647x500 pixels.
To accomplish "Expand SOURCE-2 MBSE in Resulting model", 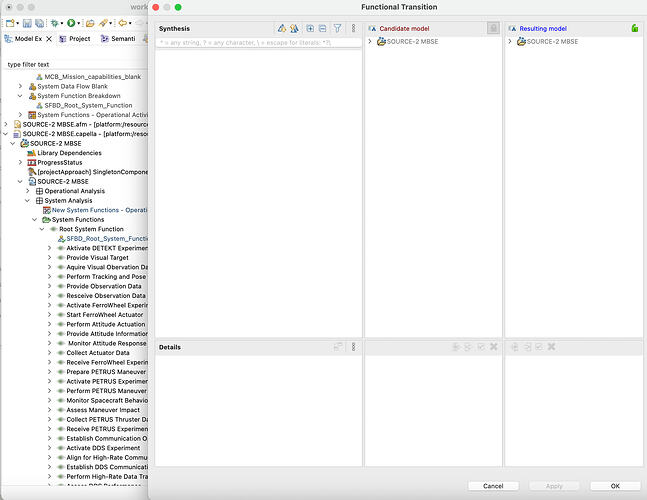I will (510, 41).
